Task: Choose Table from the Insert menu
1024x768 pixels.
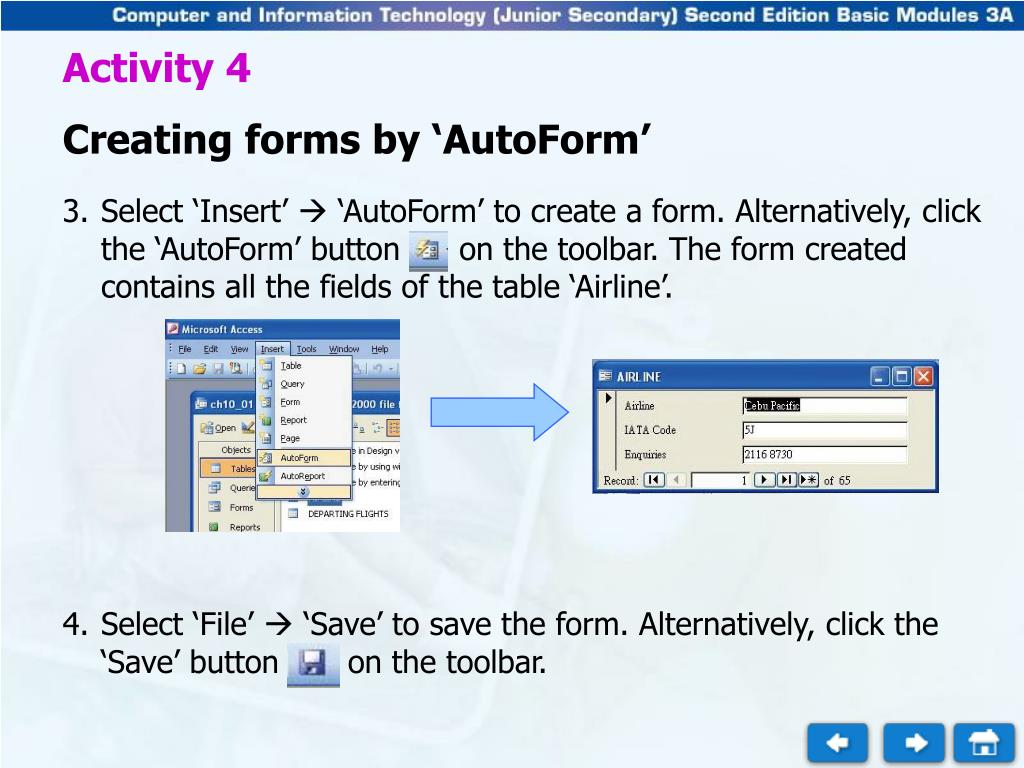Action: [x=305, y=366]
